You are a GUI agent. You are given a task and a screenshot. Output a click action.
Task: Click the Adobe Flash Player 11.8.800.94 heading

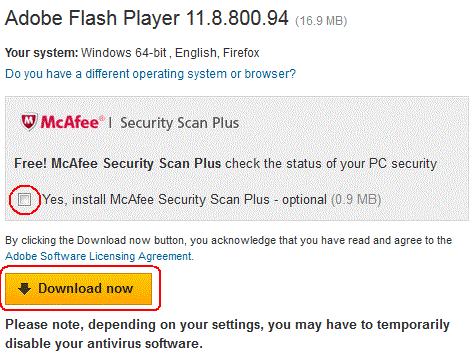[147, 18]
